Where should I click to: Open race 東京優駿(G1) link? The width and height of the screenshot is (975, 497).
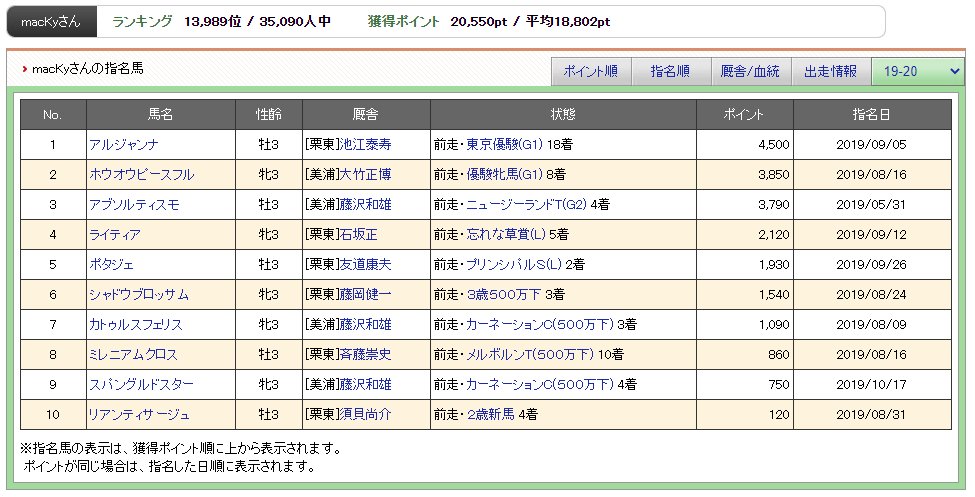coord(505,145)
